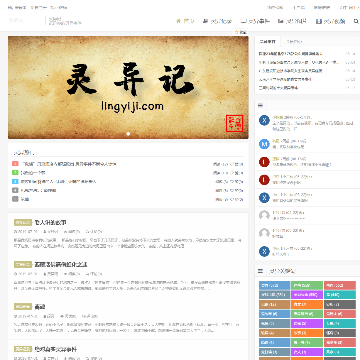Open the search magnifier icon in navigation
This screenshot has width=360, height=360.
[x=356, y=21]
